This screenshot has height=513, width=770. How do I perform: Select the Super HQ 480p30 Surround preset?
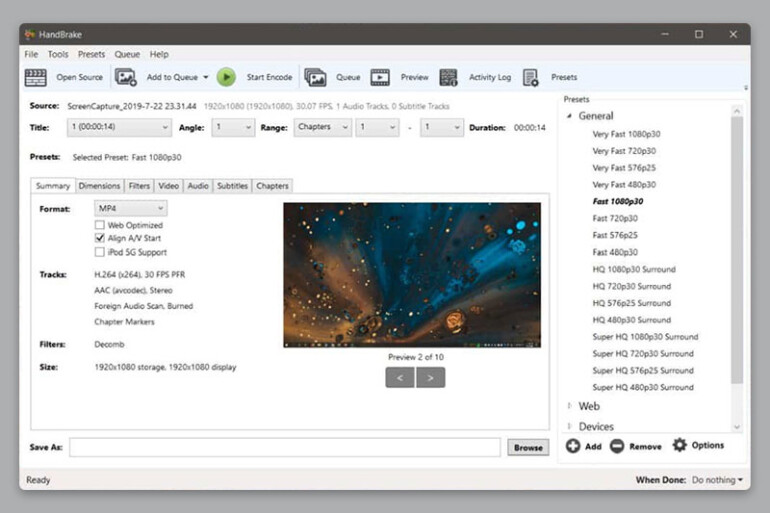click(643, 387)
